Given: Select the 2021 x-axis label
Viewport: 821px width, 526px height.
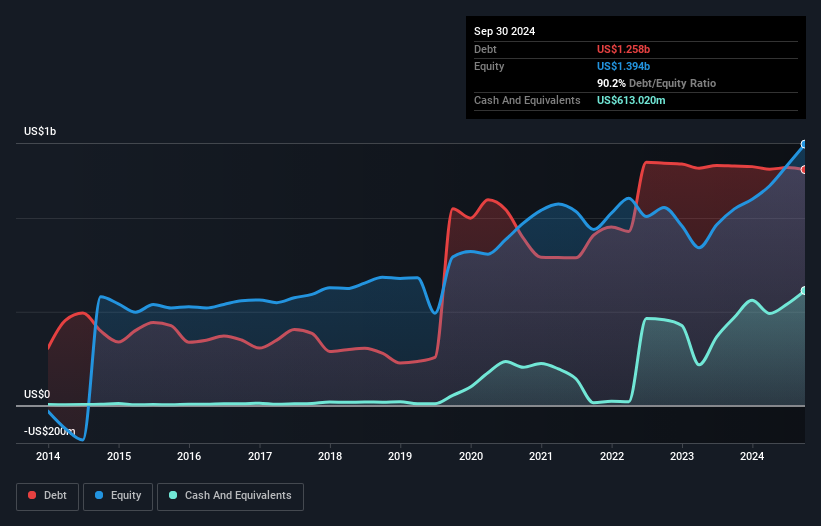Looking at the screenshot, I should [x=541, y=456].
